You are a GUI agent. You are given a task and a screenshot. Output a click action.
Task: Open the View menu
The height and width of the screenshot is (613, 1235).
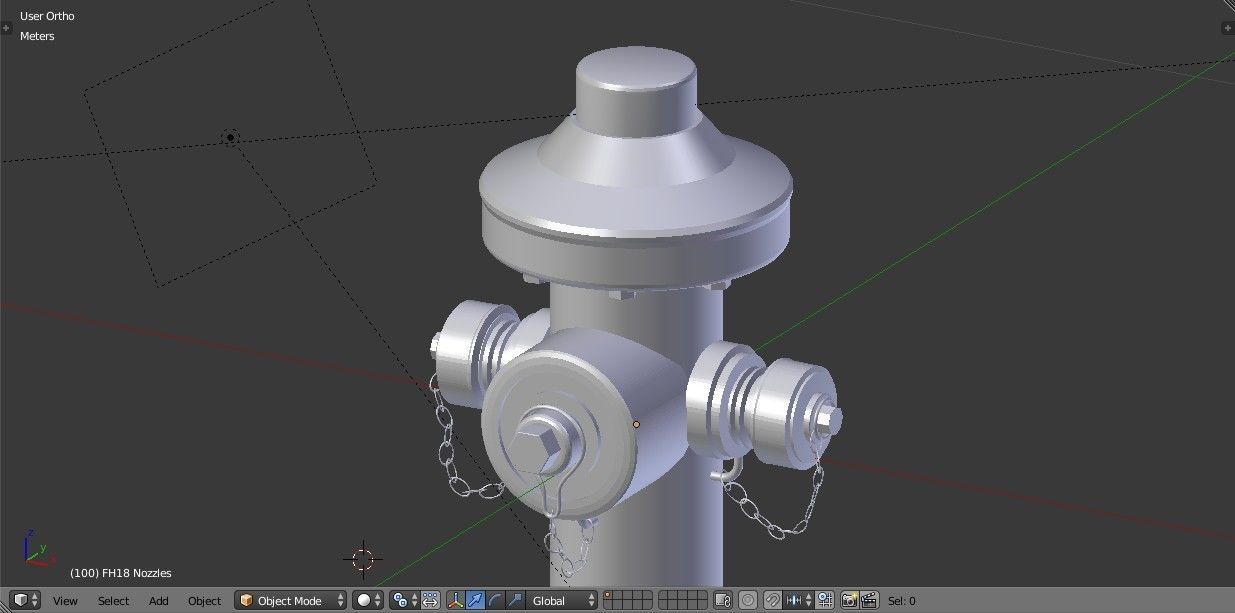pos(65,601)
